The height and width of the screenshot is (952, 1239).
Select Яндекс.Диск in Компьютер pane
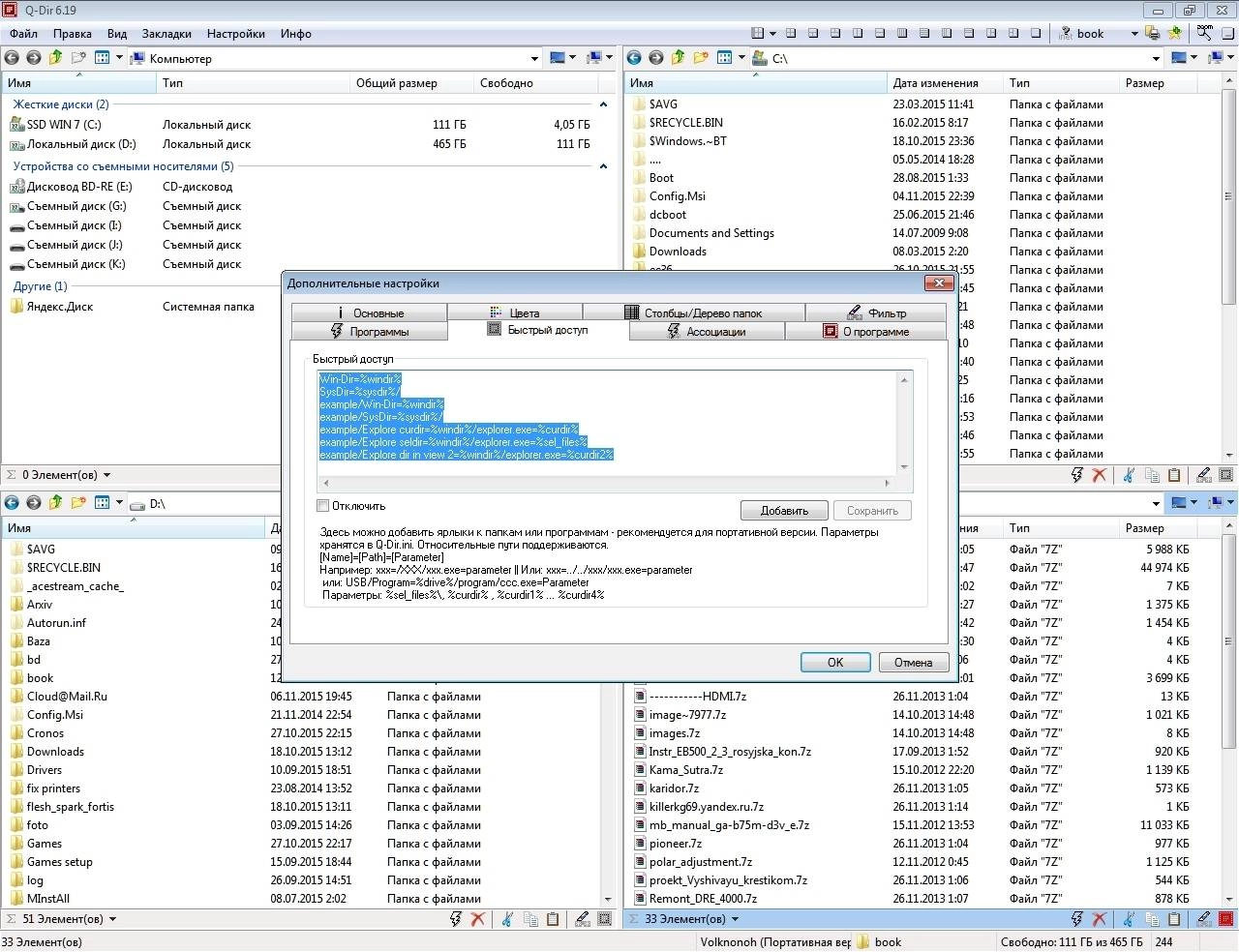tap(60, 307)
